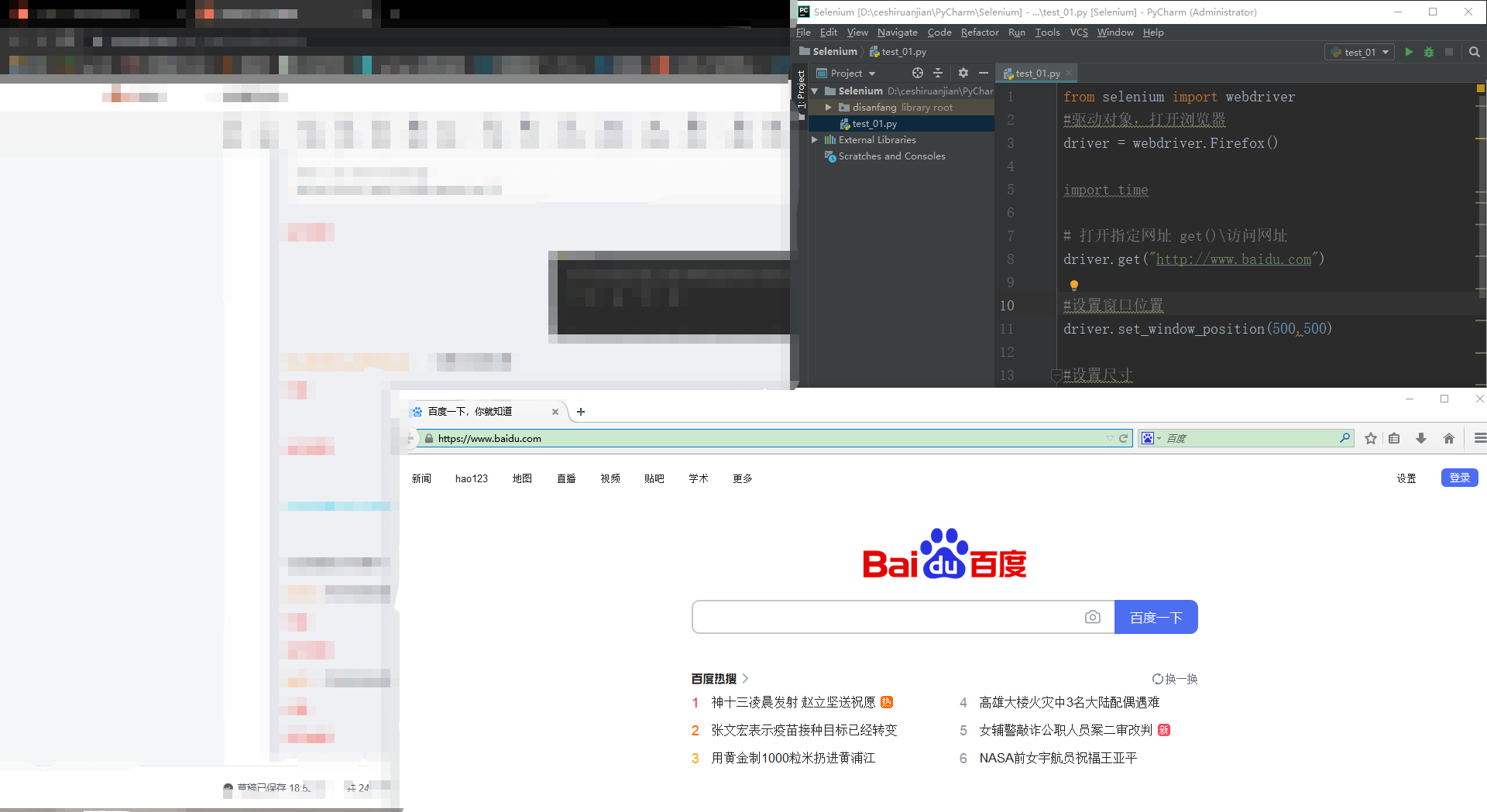The image size is (1487, 812).
Task: Expand External Libraries node
Action: (x=815, y=139)
